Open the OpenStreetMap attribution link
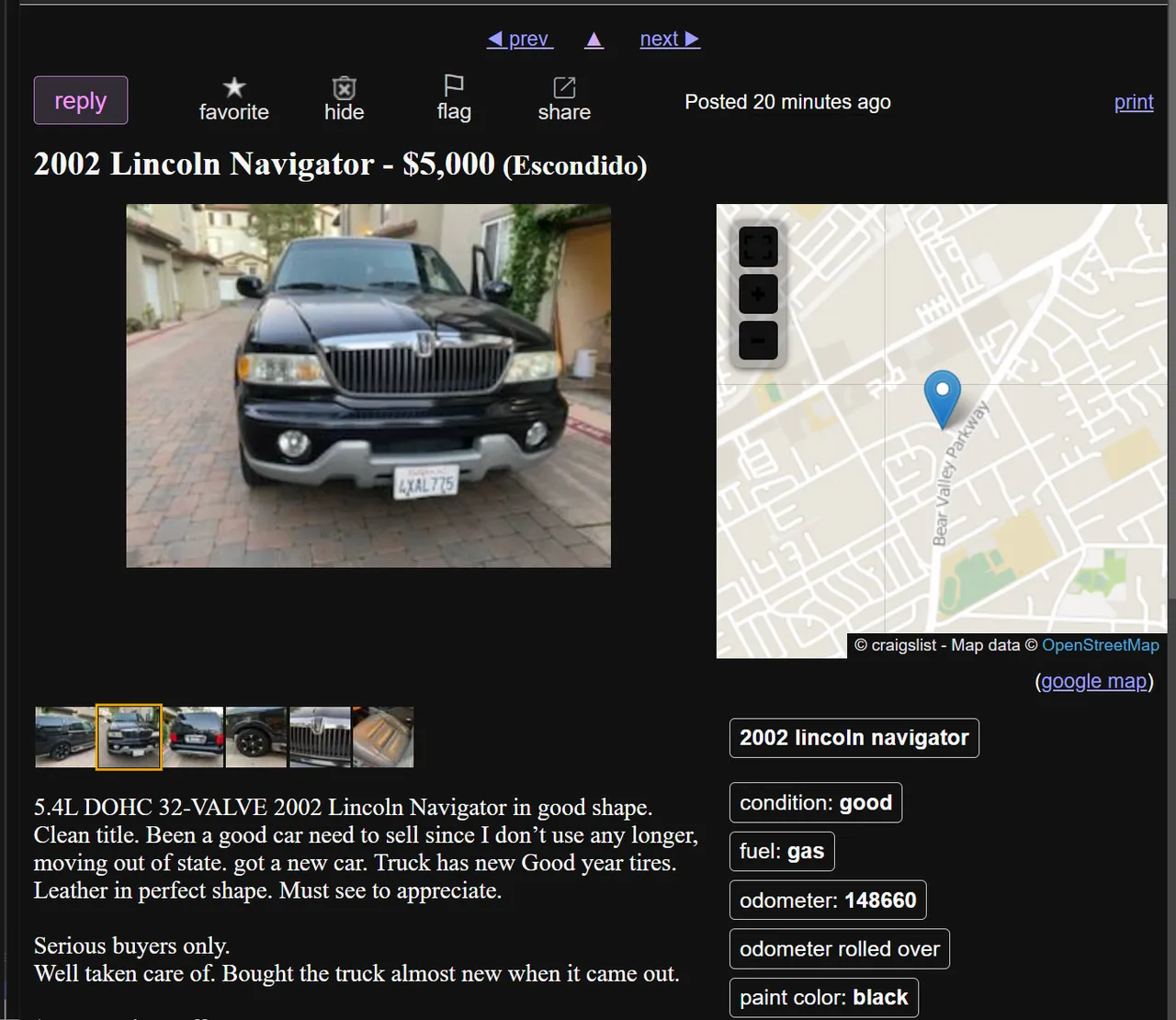The height and width of the screenshot is (1020, 1176). [1100, 645]
